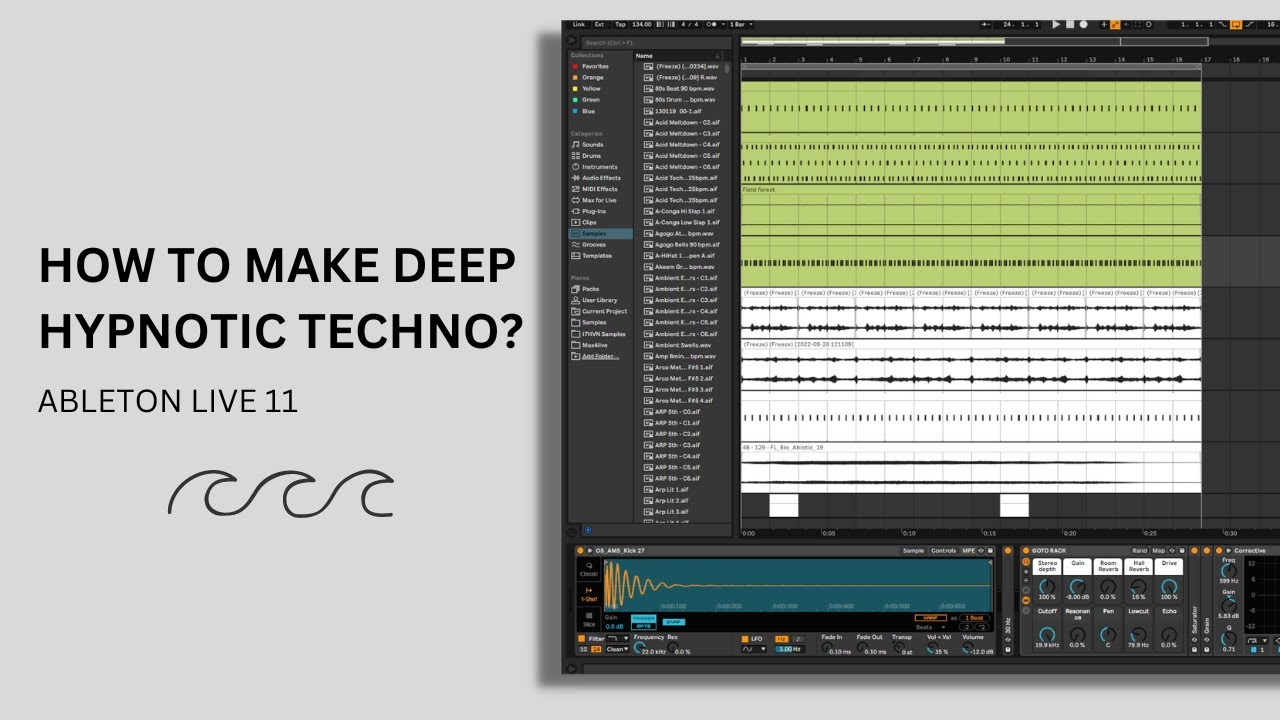The image size is (1280, 720).
Task: Activate the orange Loop switch
Action: (x=1236, y=24)
